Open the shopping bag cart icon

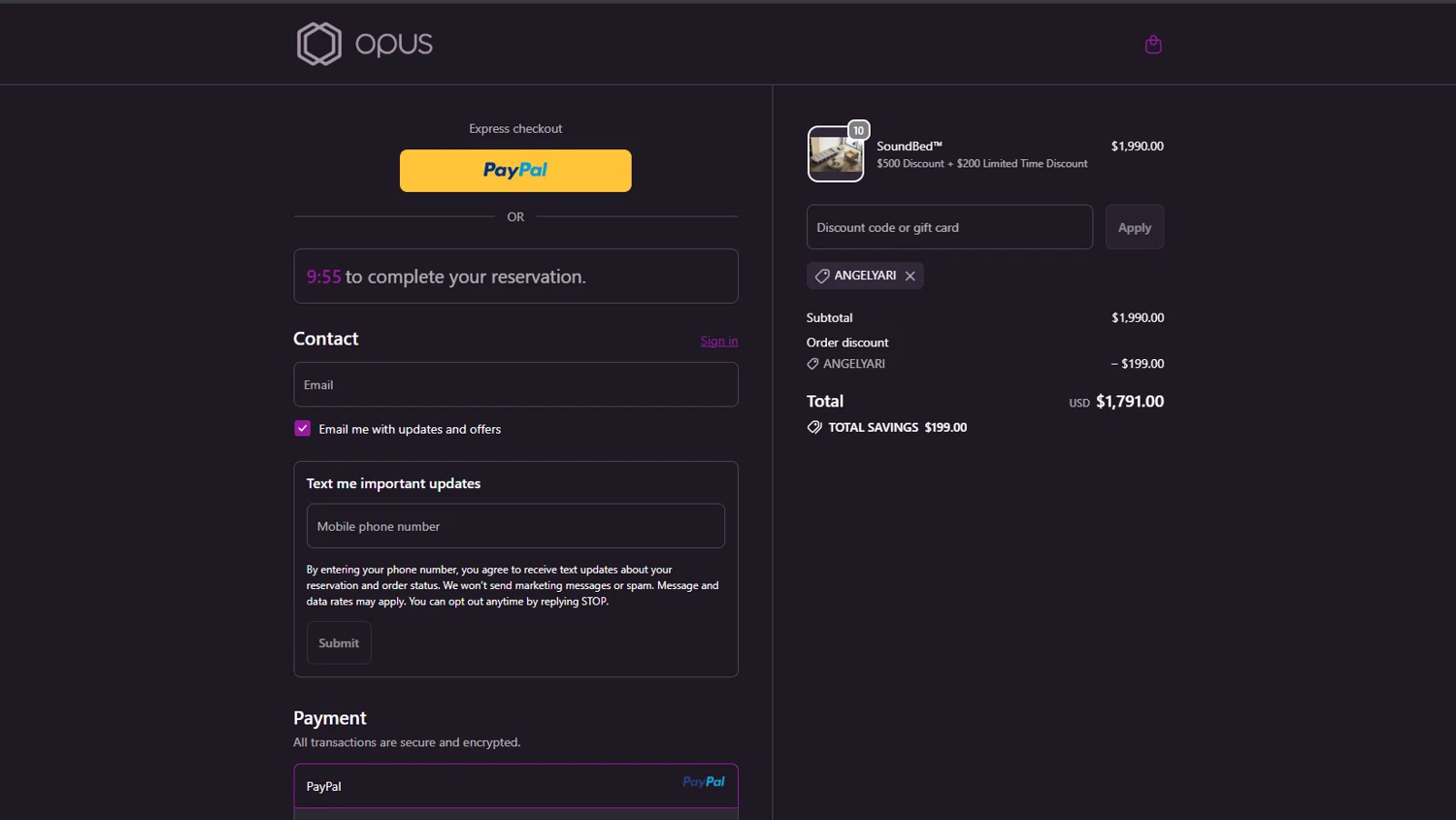click(x=1153, y=45)
